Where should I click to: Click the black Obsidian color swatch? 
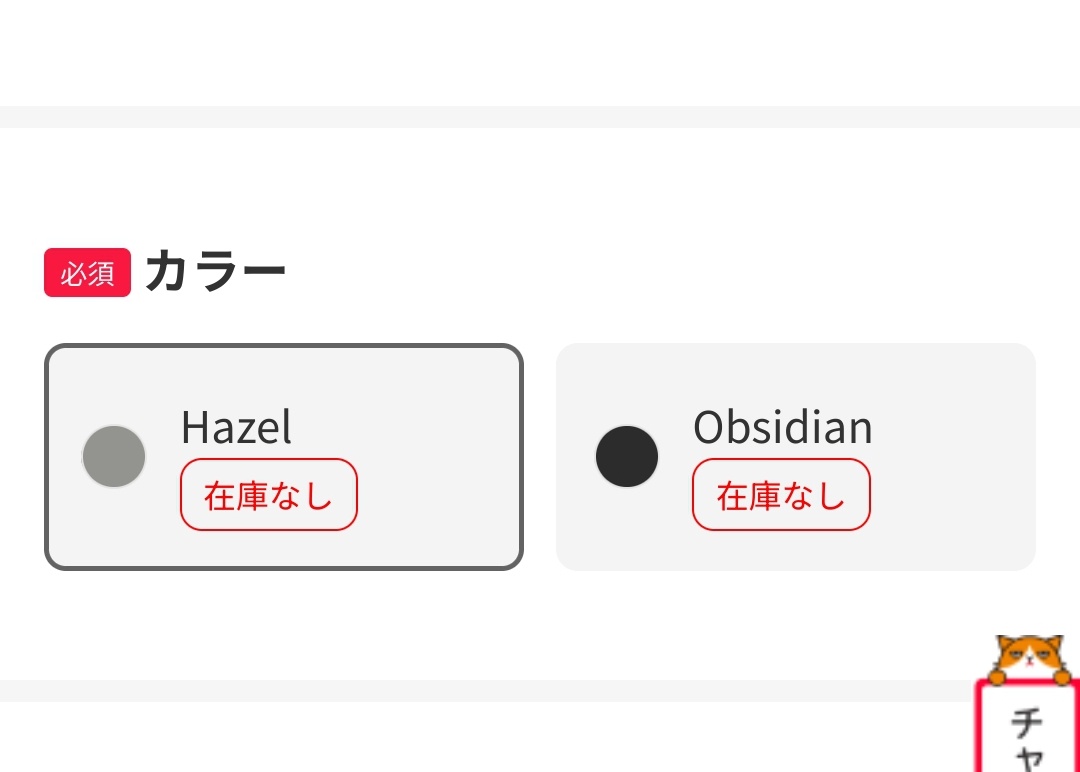pos(627,457)
